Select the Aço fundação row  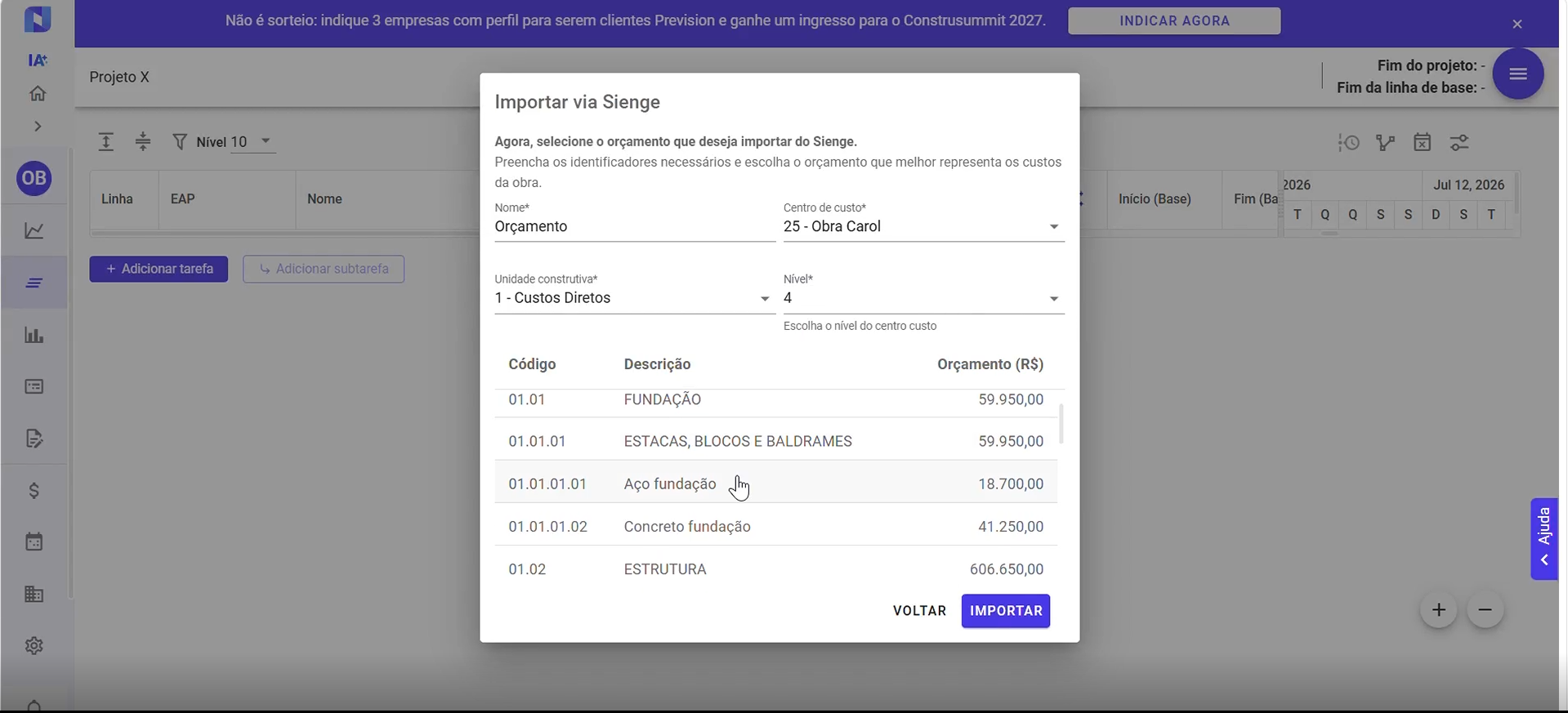click(x=775, y=484)
